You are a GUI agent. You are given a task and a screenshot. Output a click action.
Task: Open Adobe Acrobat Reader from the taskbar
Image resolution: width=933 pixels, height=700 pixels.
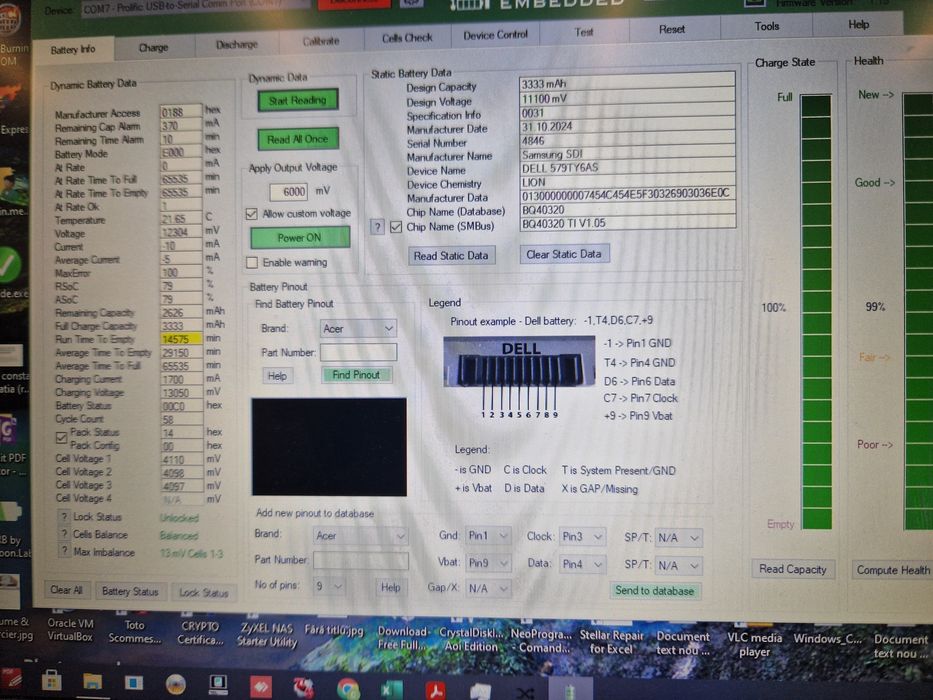click(x=436, y=691)
